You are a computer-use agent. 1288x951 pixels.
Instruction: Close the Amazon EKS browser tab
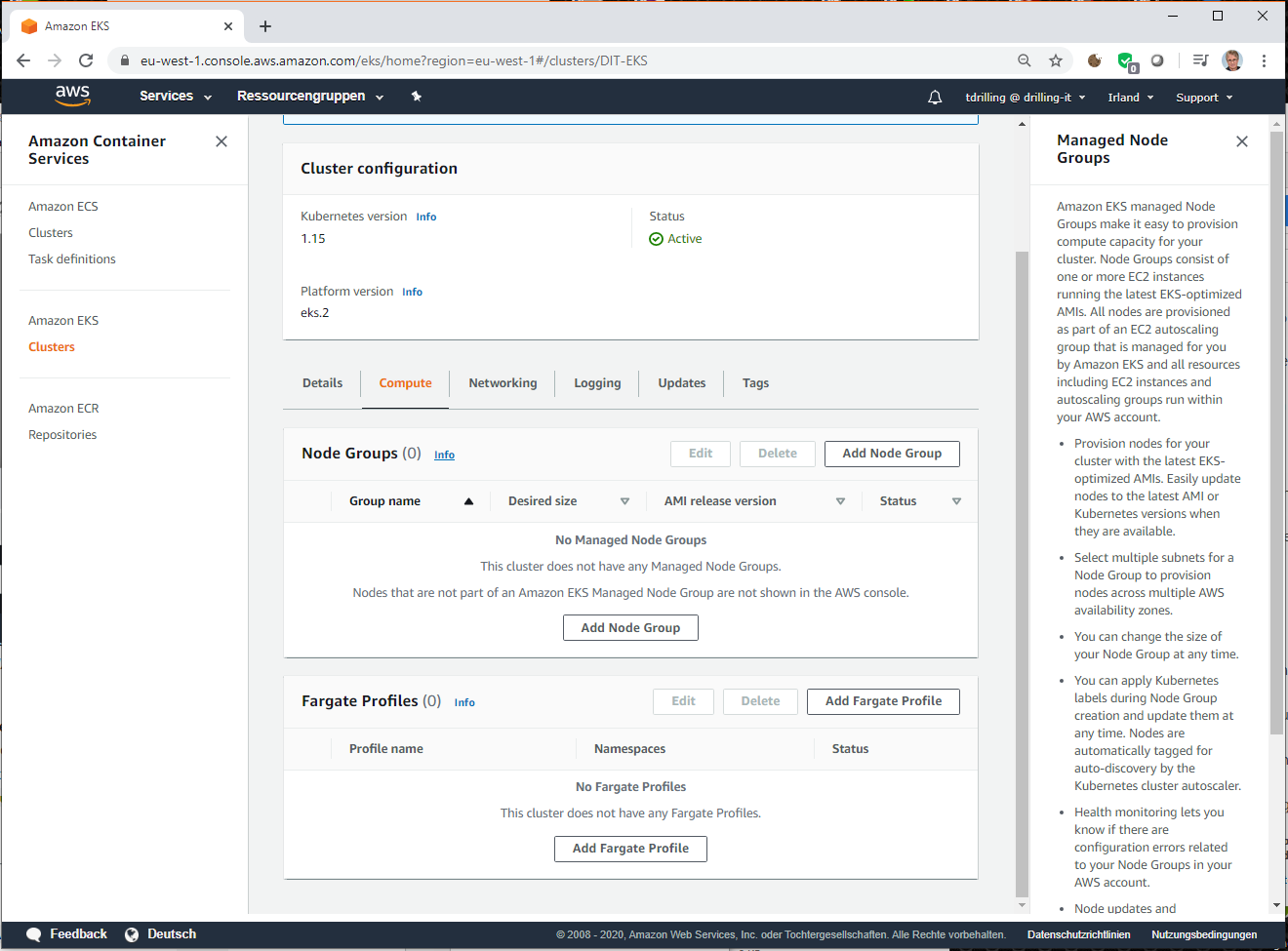click(x=228, y=26)
